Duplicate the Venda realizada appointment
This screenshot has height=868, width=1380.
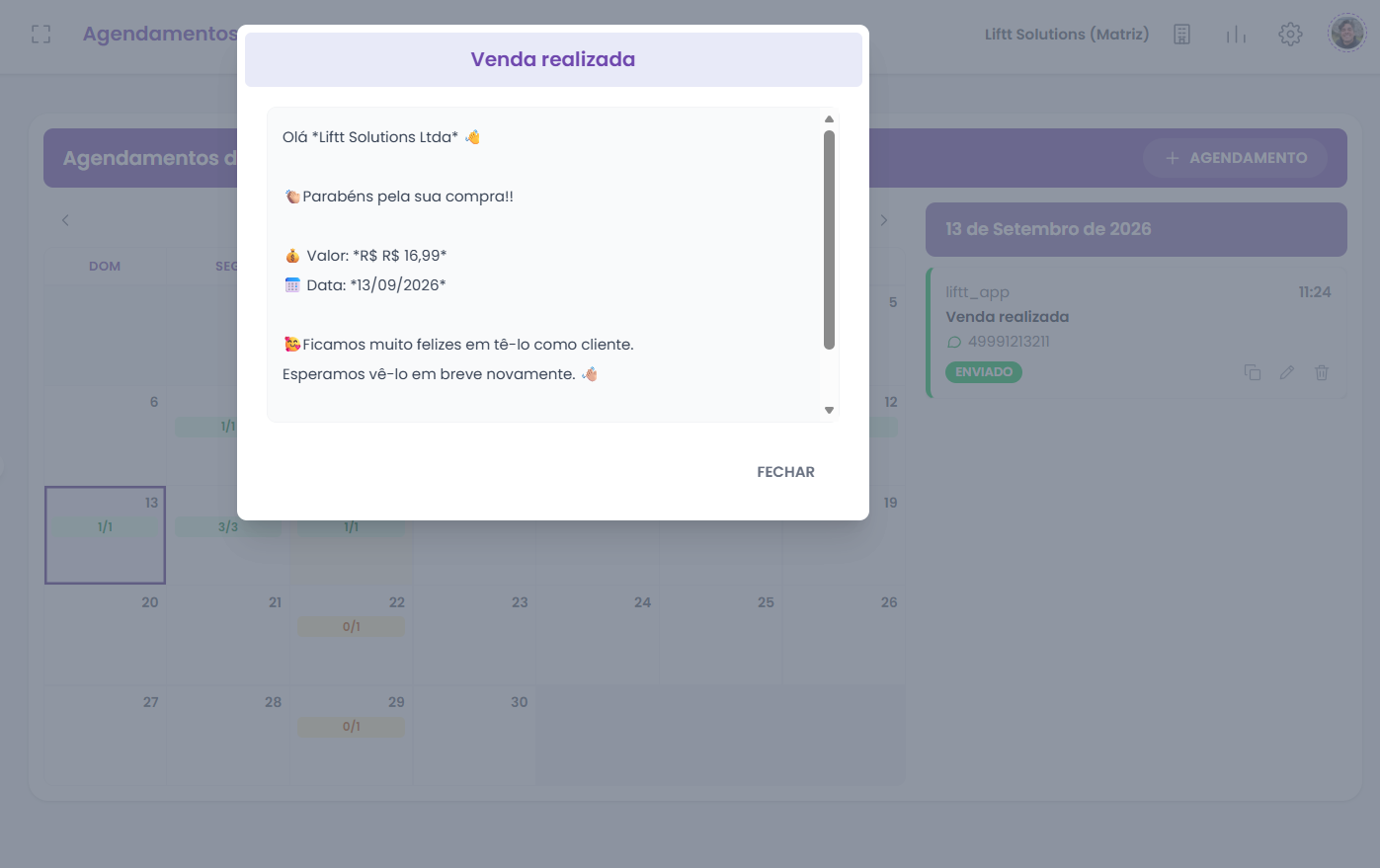point(1253,372)
